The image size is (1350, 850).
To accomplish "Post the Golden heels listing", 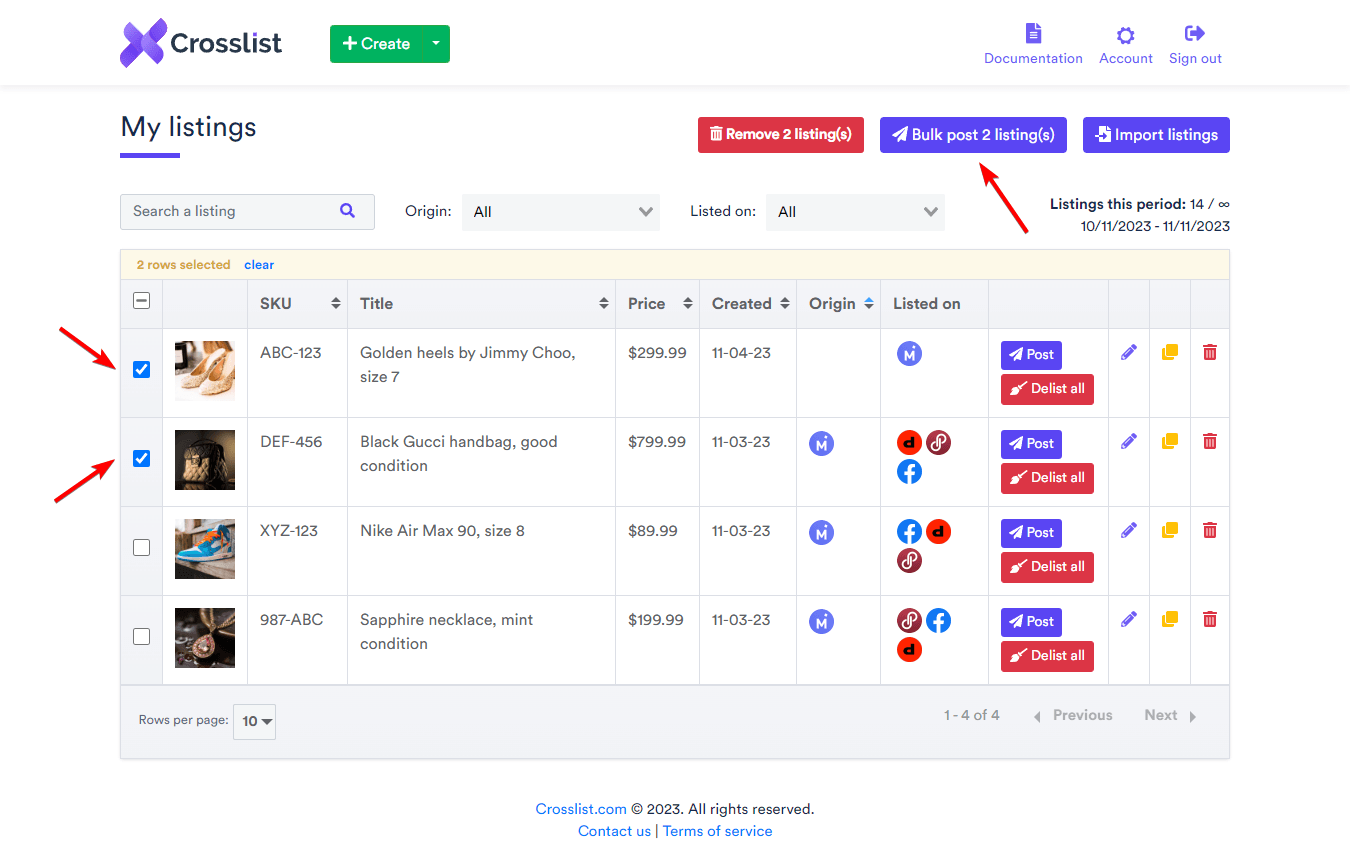I will coord(1031,355).
